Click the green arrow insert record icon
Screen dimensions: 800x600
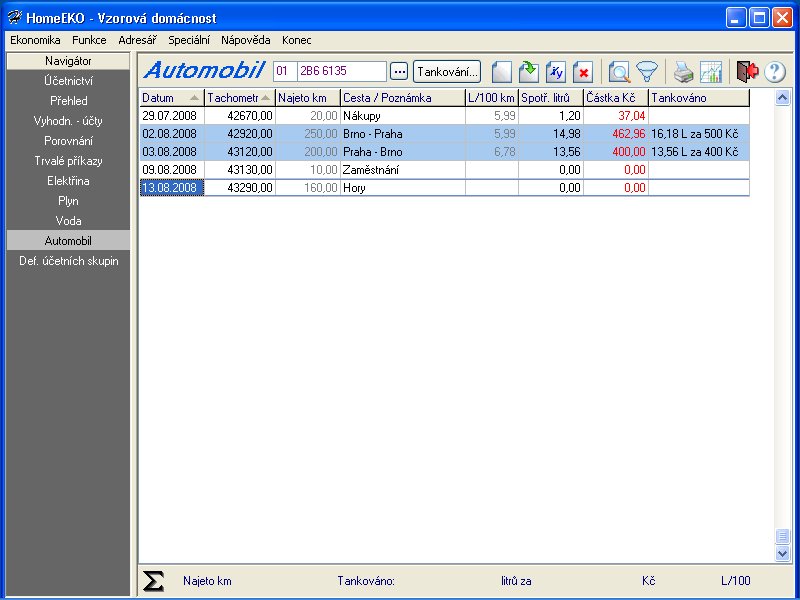[x=529, y=72]
